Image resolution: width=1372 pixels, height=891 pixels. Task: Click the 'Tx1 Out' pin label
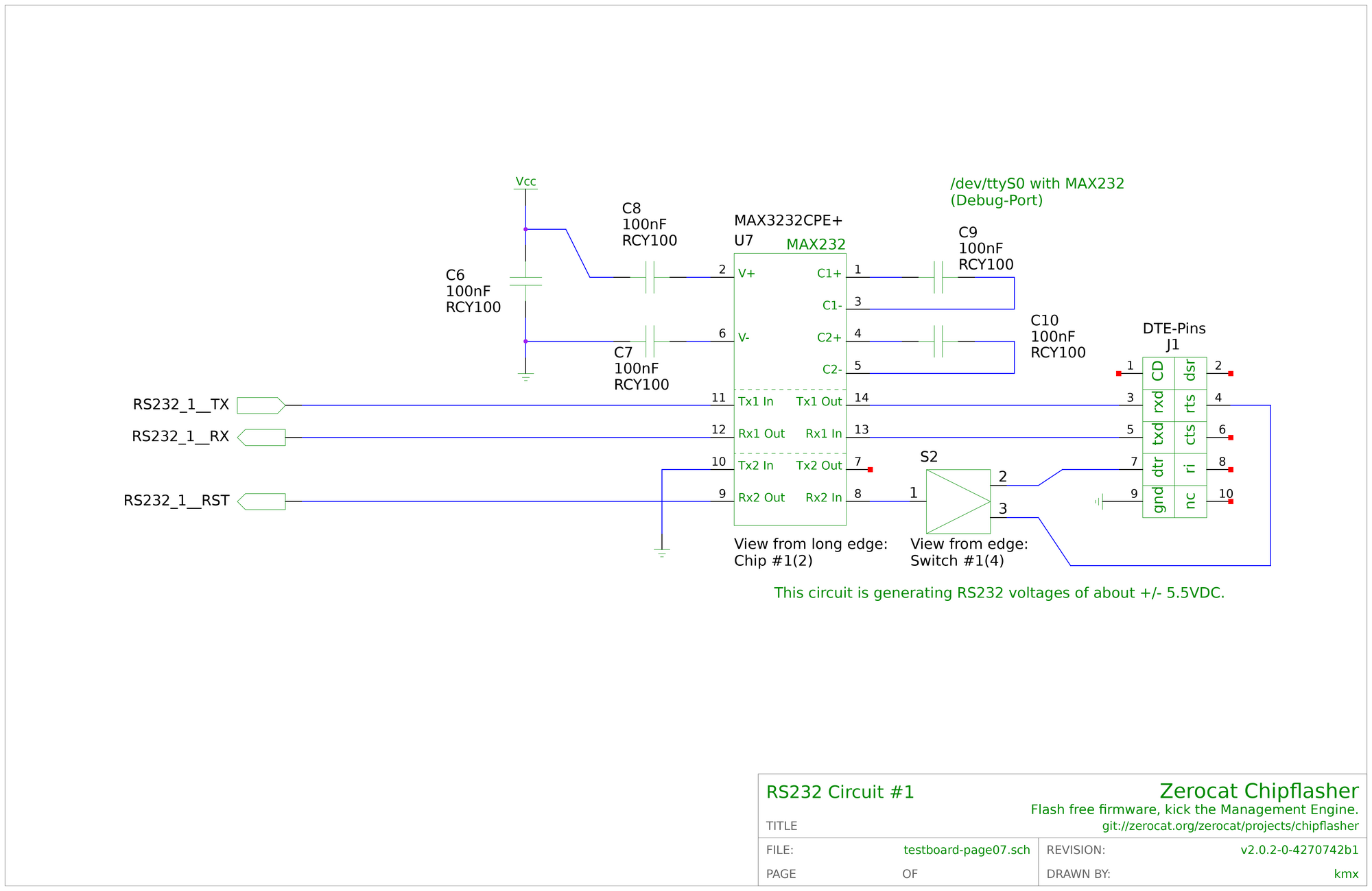coord(818,402)
